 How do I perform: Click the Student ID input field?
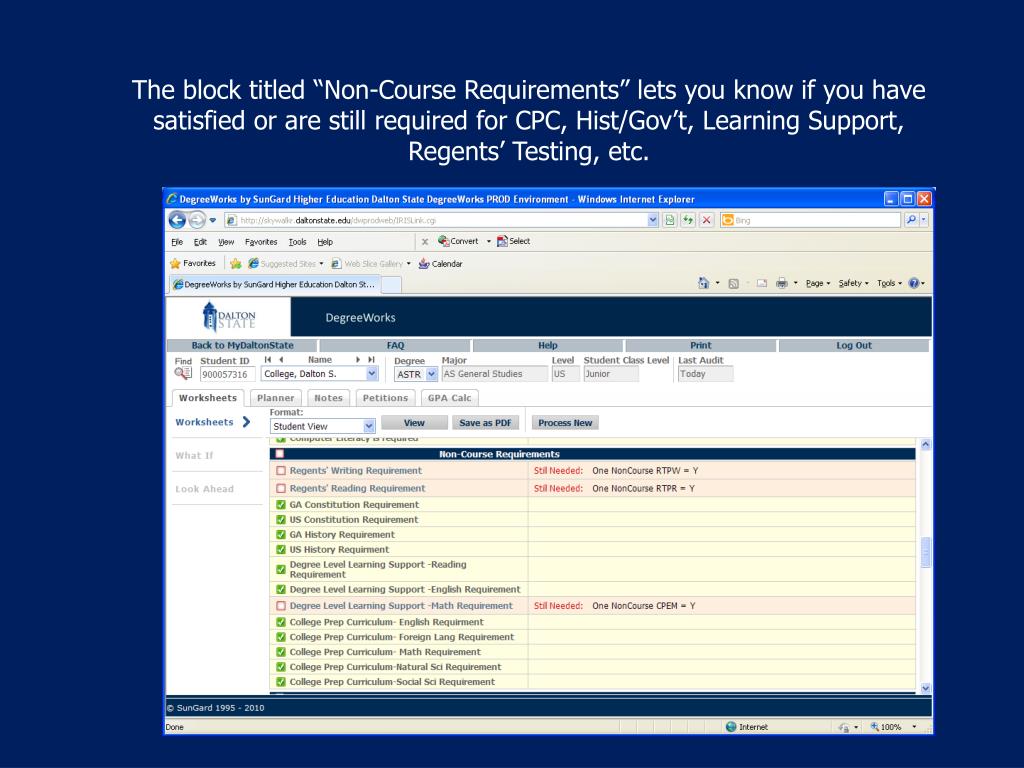coord(227,374)
